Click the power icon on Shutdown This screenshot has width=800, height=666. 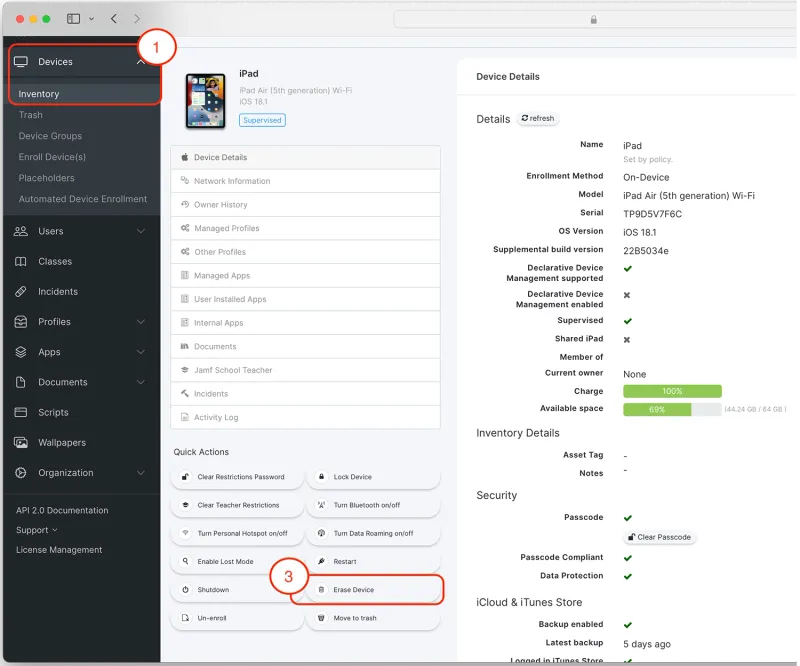(185, 589)
